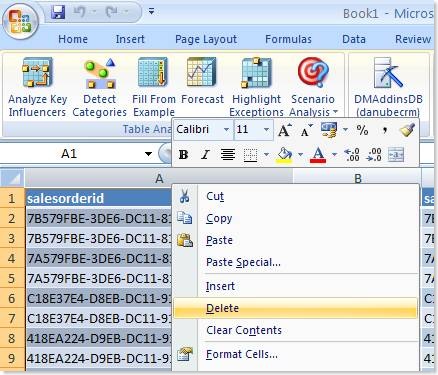
Task: Click the Office button orb
Action: click(20, 22)
